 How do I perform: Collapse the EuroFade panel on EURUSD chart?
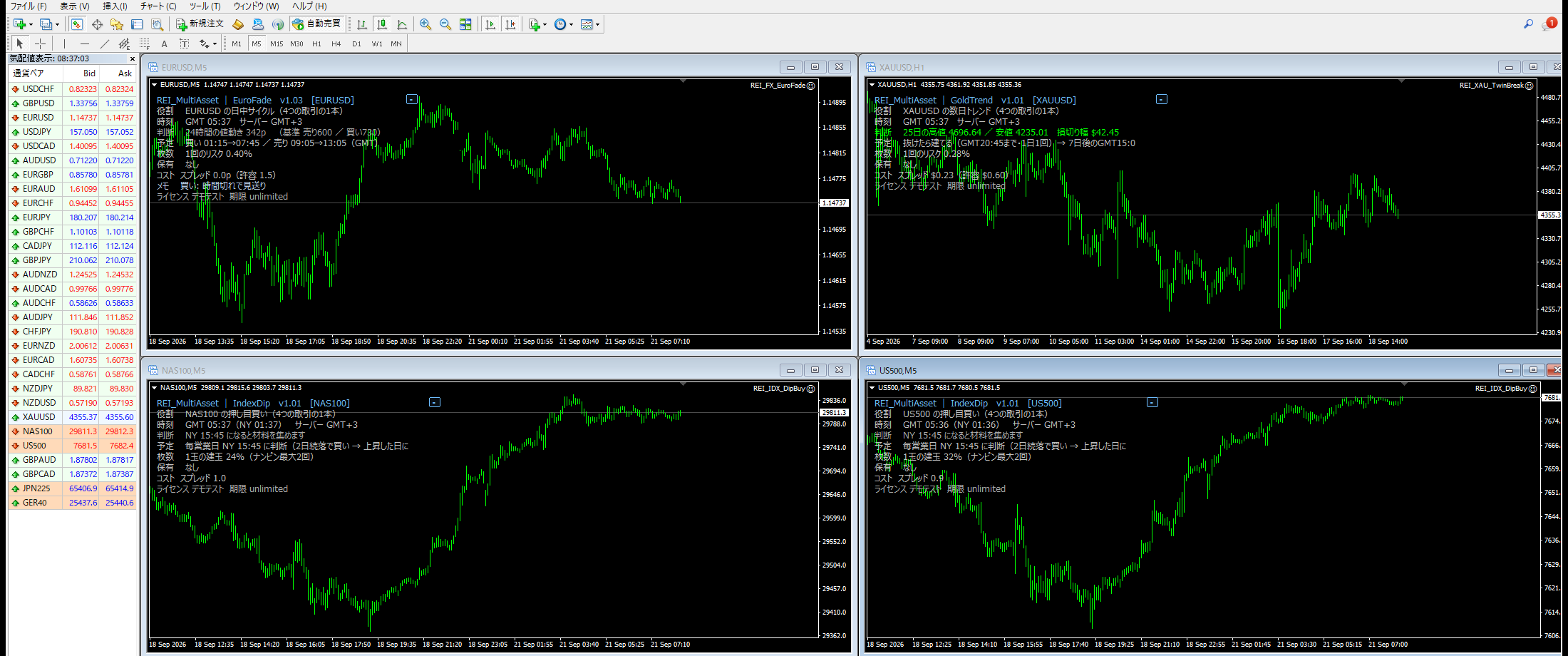coord(412,99)
